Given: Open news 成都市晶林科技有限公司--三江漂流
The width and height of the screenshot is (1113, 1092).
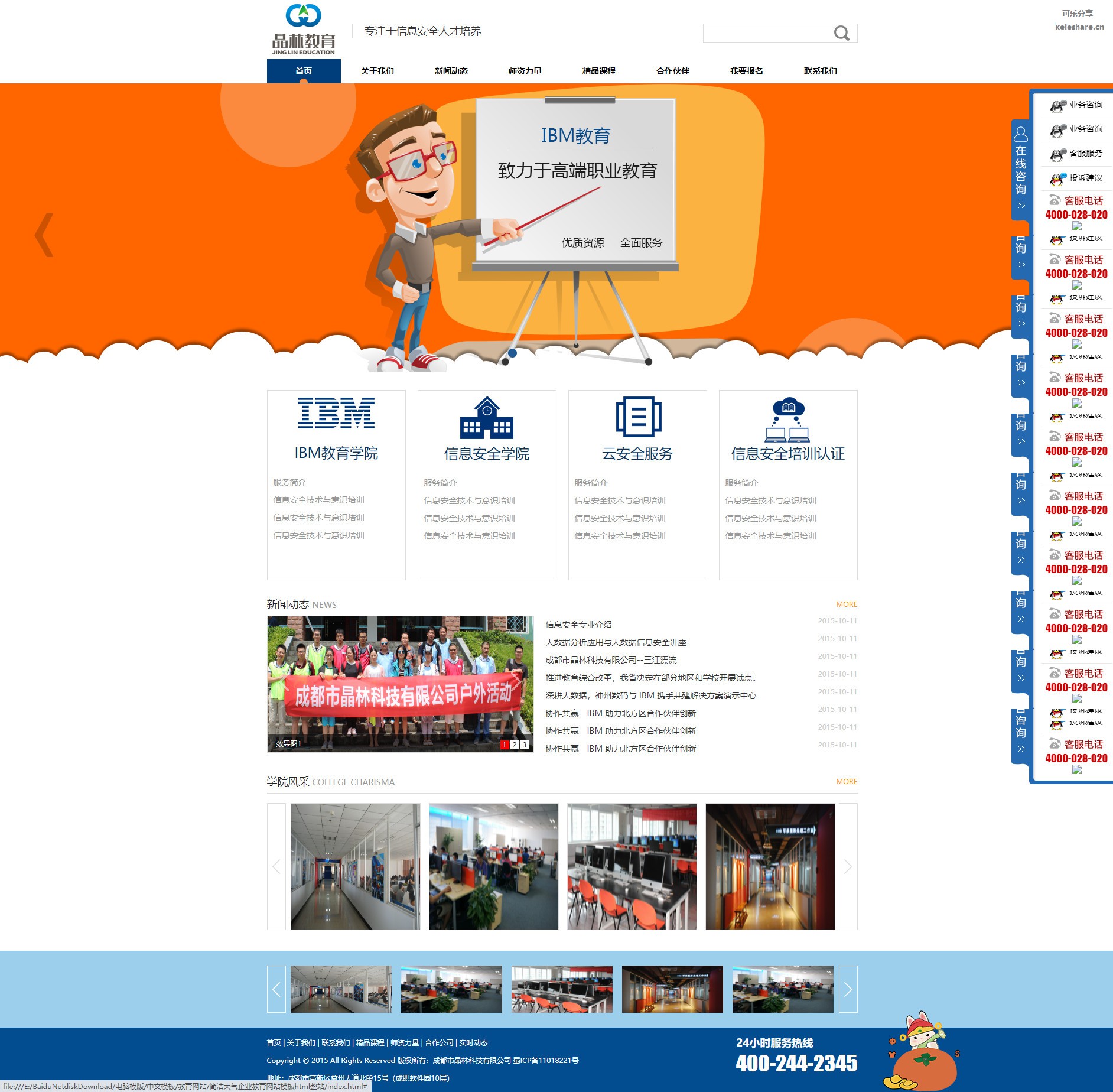Looking at the screenshot, I should (611, 660).
